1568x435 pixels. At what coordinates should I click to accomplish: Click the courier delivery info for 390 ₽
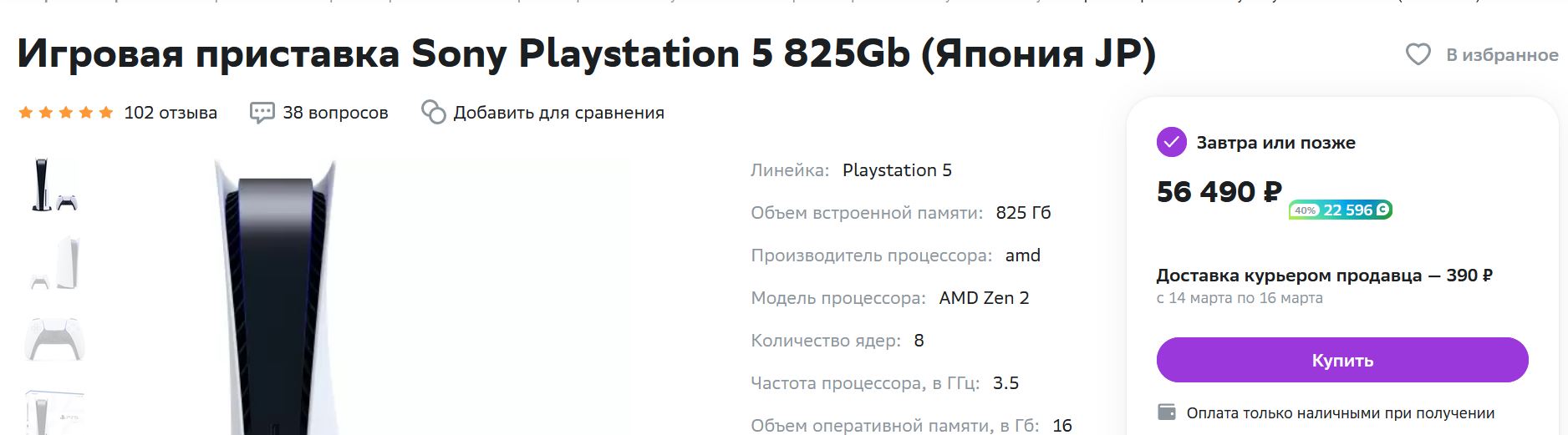pyautogui.click(x=1324, y=276)
